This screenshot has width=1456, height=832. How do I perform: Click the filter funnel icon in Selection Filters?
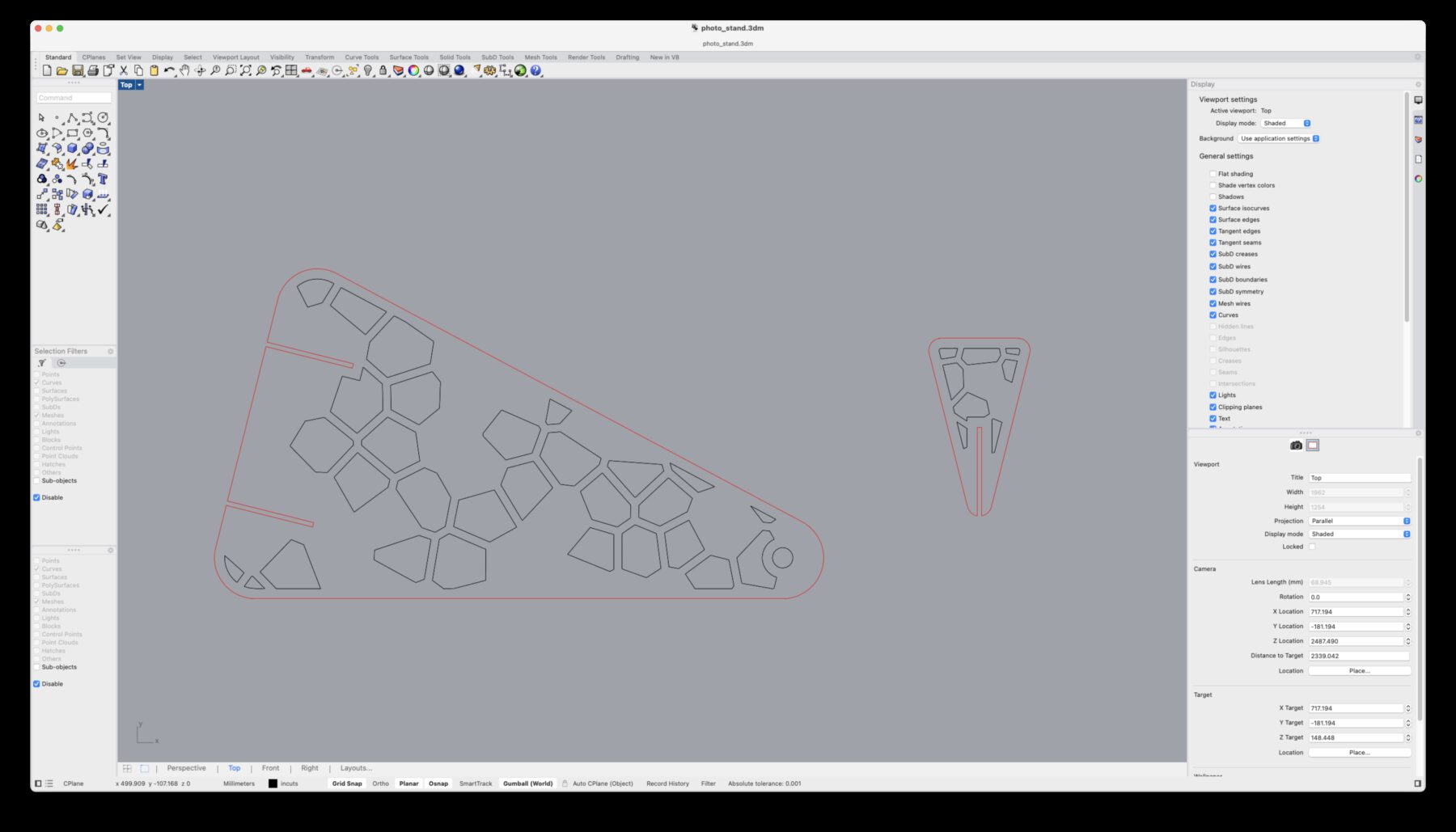pos(42,363)
